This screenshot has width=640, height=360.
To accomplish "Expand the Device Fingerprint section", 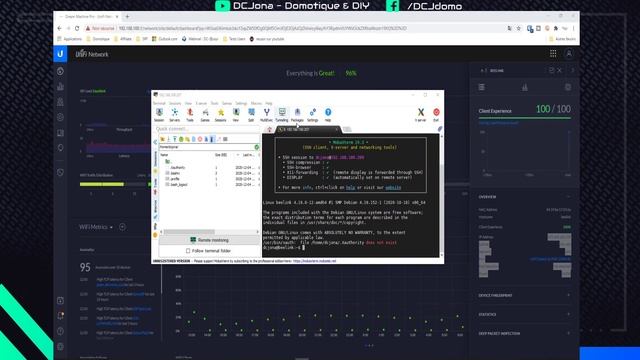I will coord(568,295).
